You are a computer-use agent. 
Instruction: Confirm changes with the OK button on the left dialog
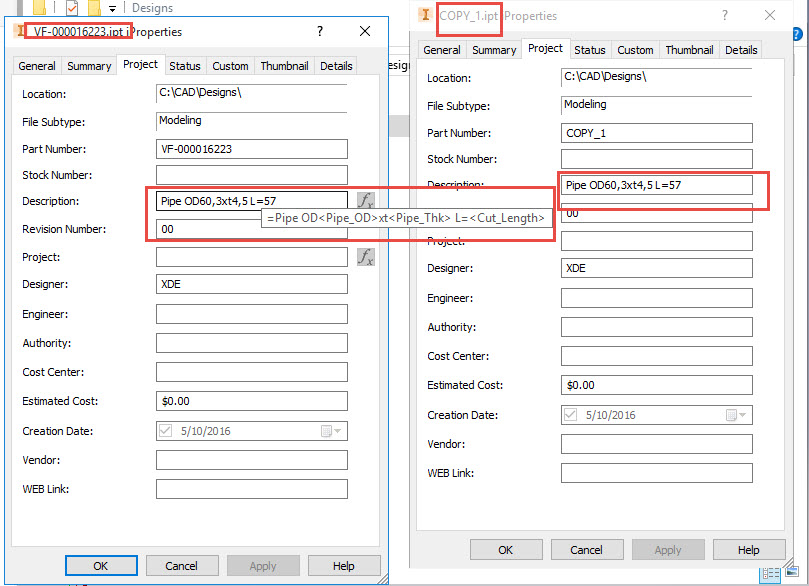(x=101, y=565)
